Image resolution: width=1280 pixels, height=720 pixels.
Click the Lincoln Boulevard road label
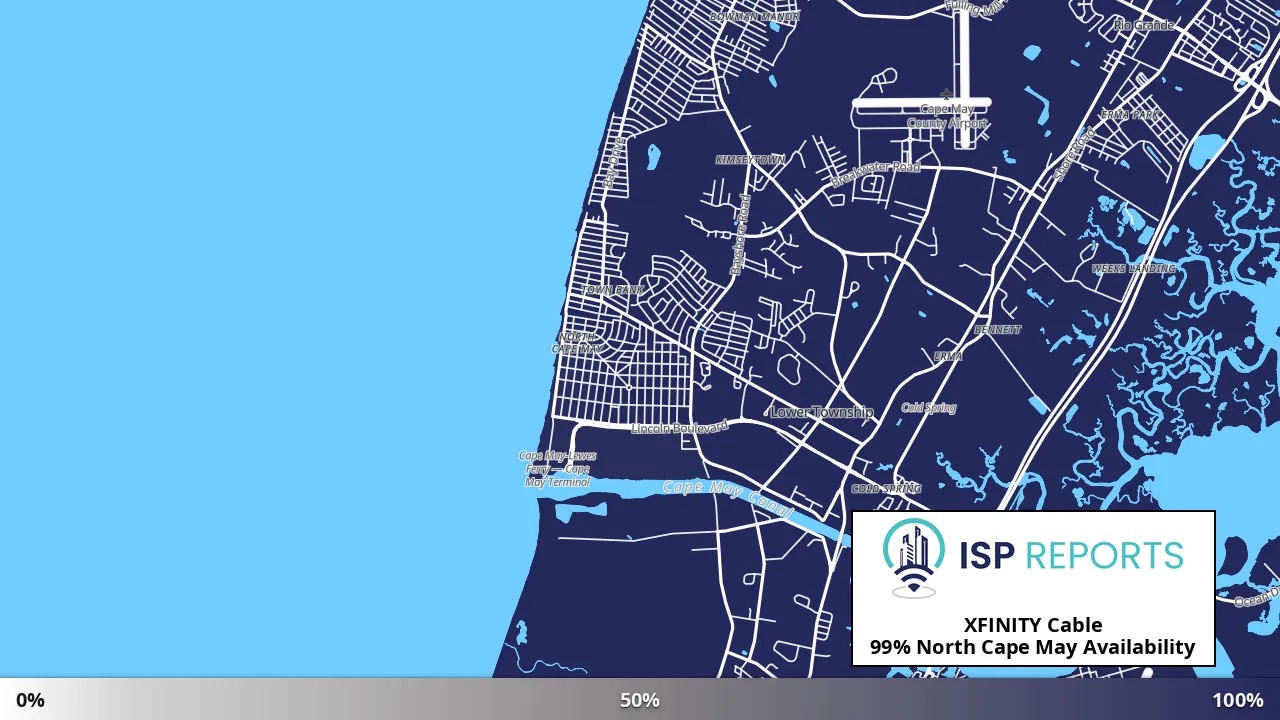(x=679, y=428)
